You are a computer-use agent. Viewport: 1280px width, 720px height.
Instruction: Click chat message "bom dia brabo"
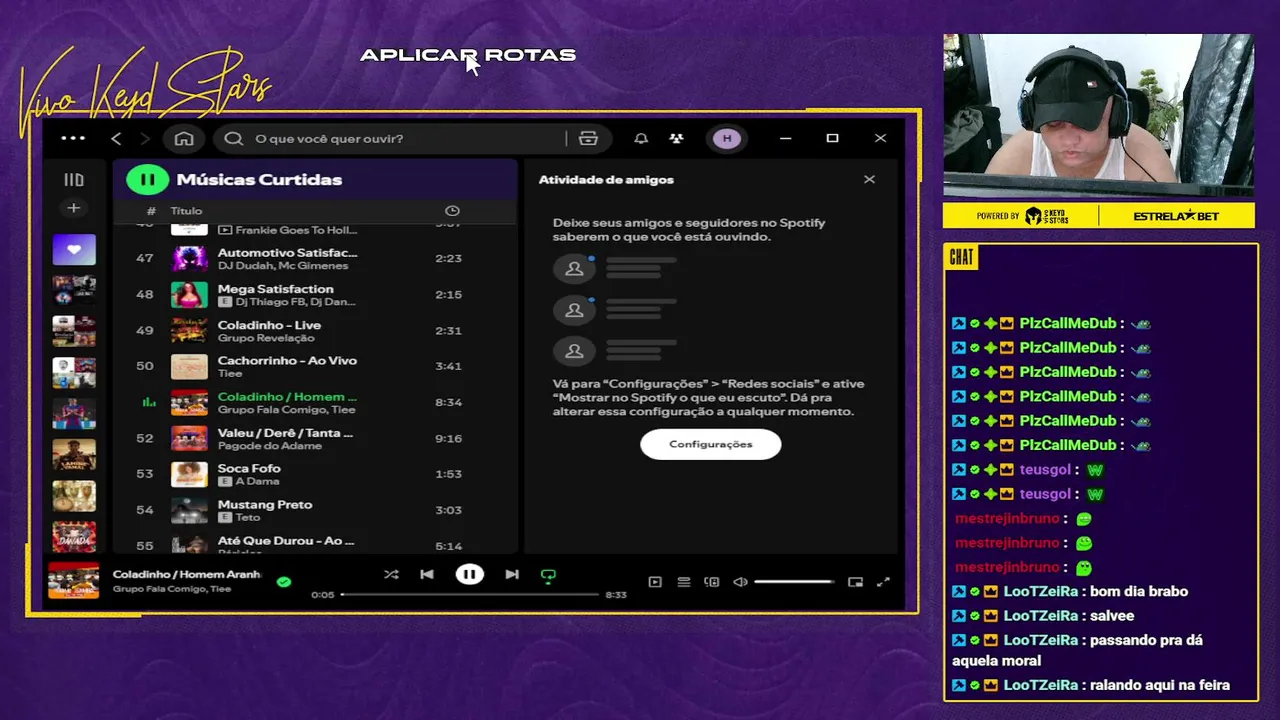(x=1139, y=591)
